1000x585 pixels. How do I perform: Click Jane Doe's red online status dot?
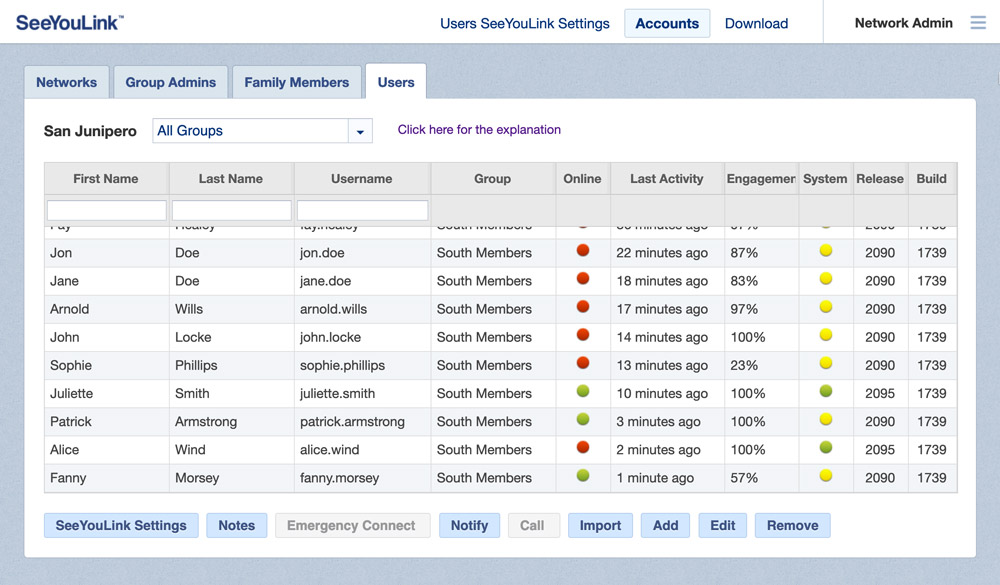[583, 278]
